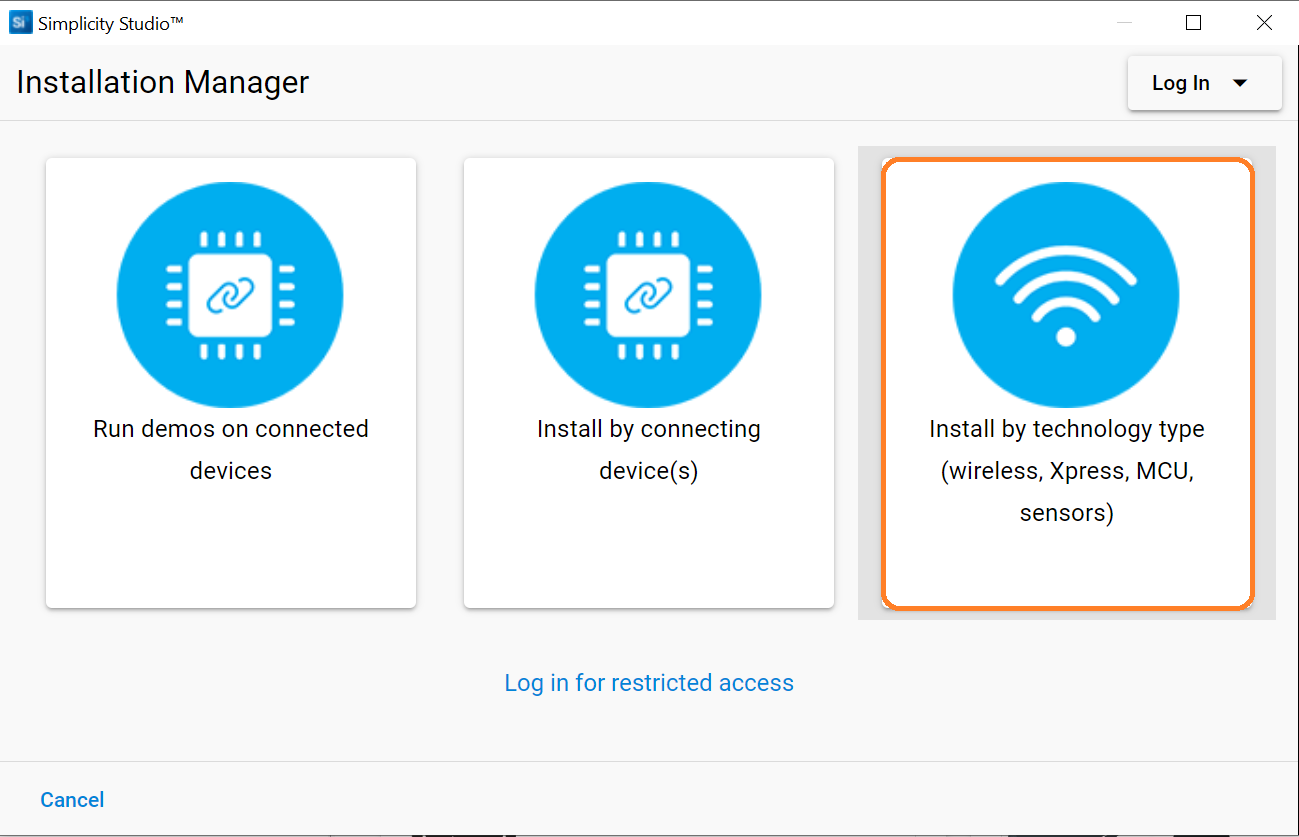Cancel the installation setup
This screenshot has height=837, width=1299.
coord(71,799)
